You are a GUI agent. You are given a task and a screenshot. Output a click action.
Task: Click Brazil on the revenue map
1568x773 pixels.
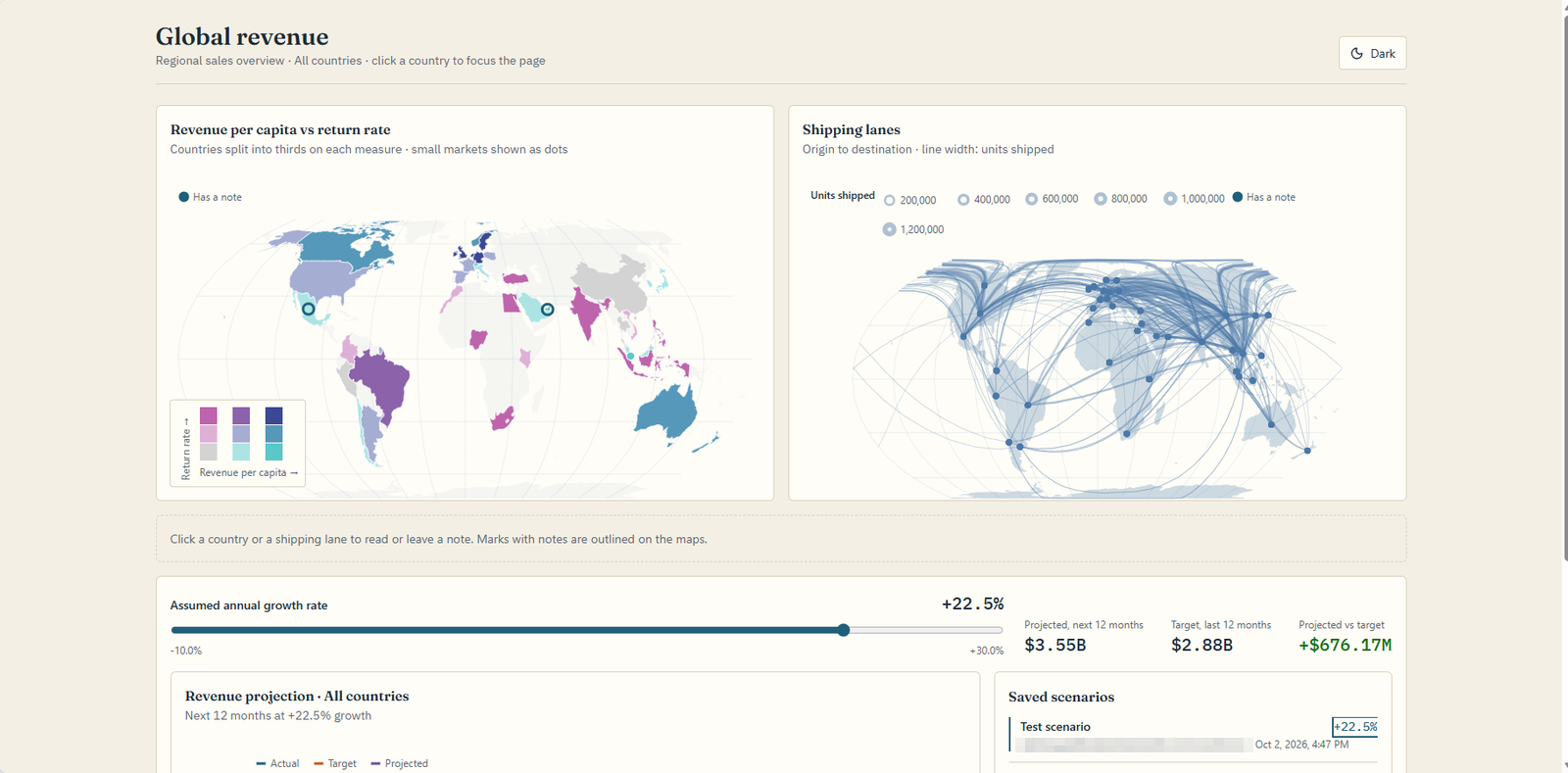pos(382,384)
